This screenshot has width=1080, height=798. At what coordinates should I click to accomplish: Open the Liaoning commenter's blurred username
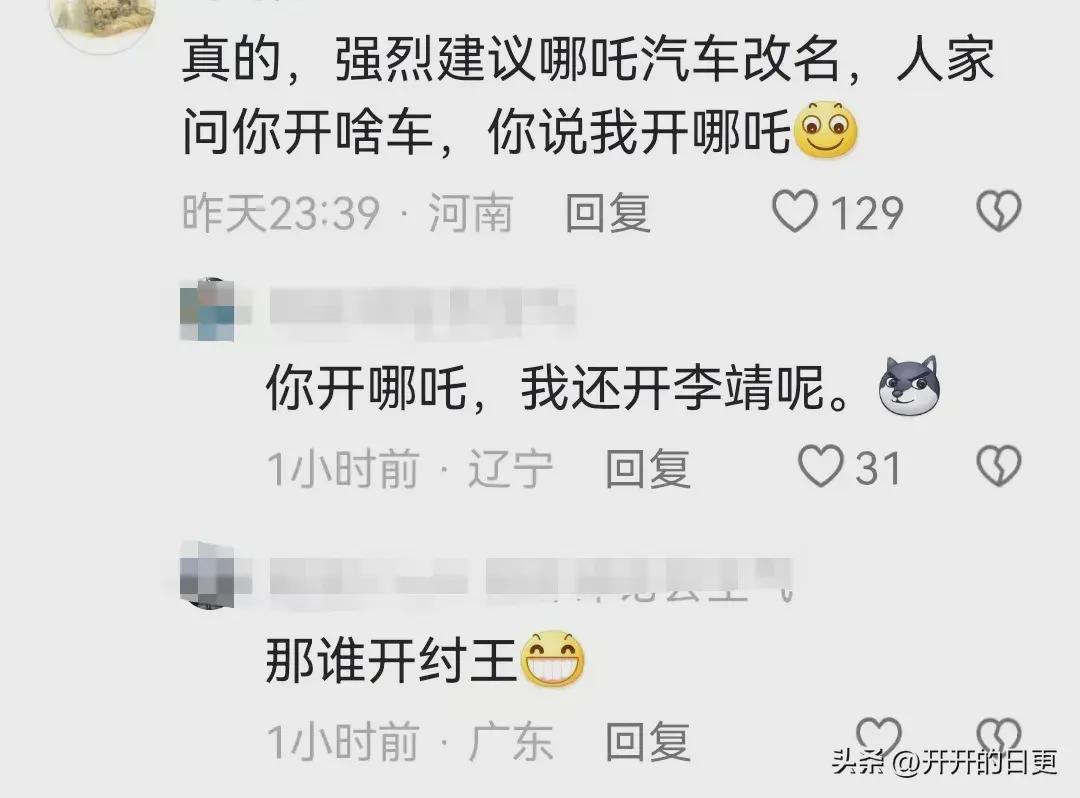coord(422,308)
